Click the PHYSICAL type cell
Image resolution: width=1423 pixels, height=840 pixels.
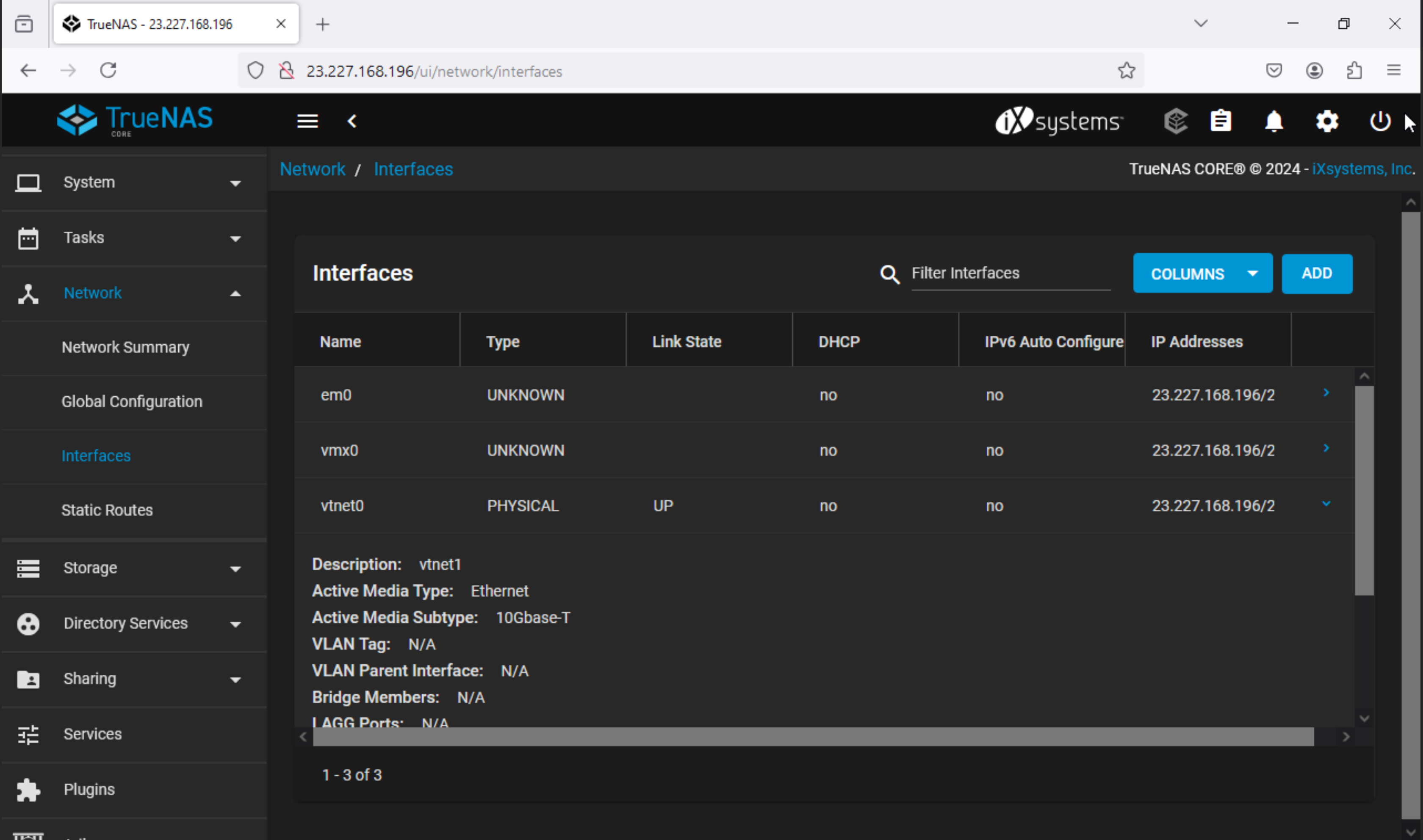tap(523, 506)
